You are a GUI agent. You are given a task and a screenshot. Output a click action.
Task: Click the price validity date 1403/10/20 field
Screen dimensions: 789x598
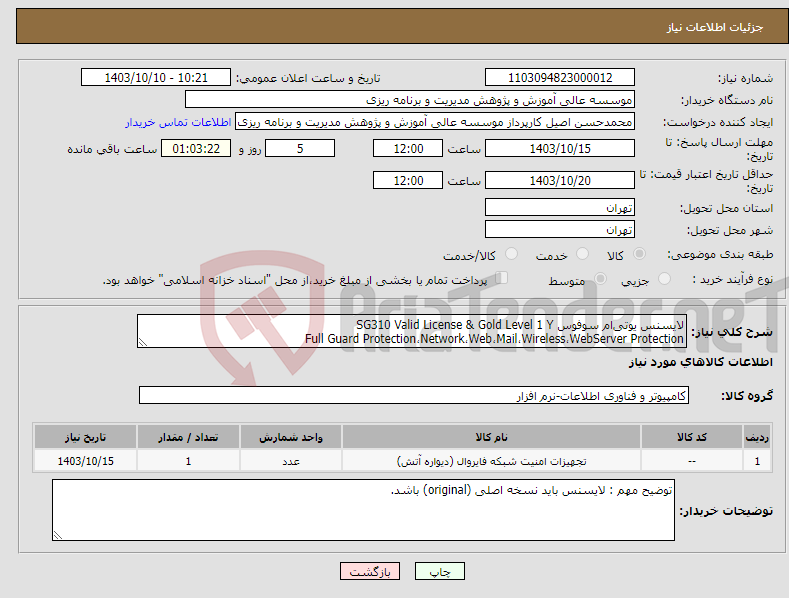point(560,180)
